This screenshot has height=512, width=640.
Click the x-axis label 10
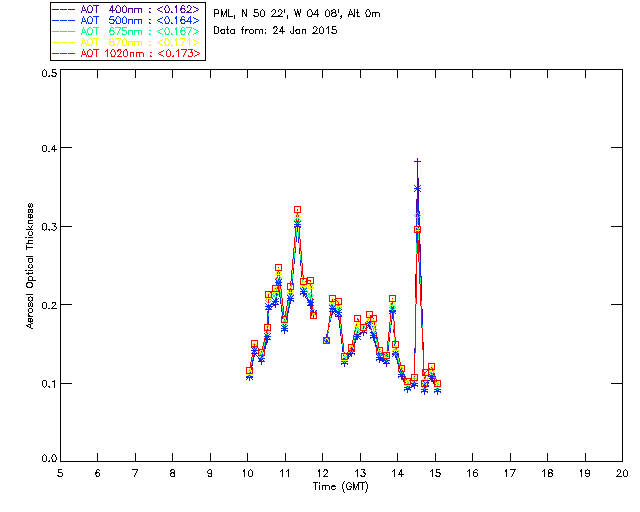(x=247, y=473)
